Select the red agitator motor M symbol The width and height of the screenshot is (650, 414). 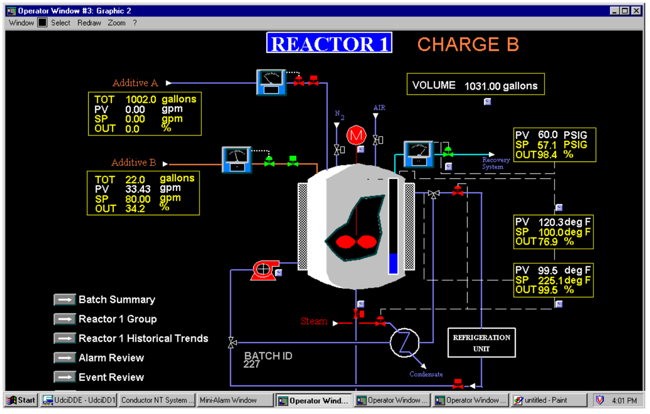coord(356,135)
